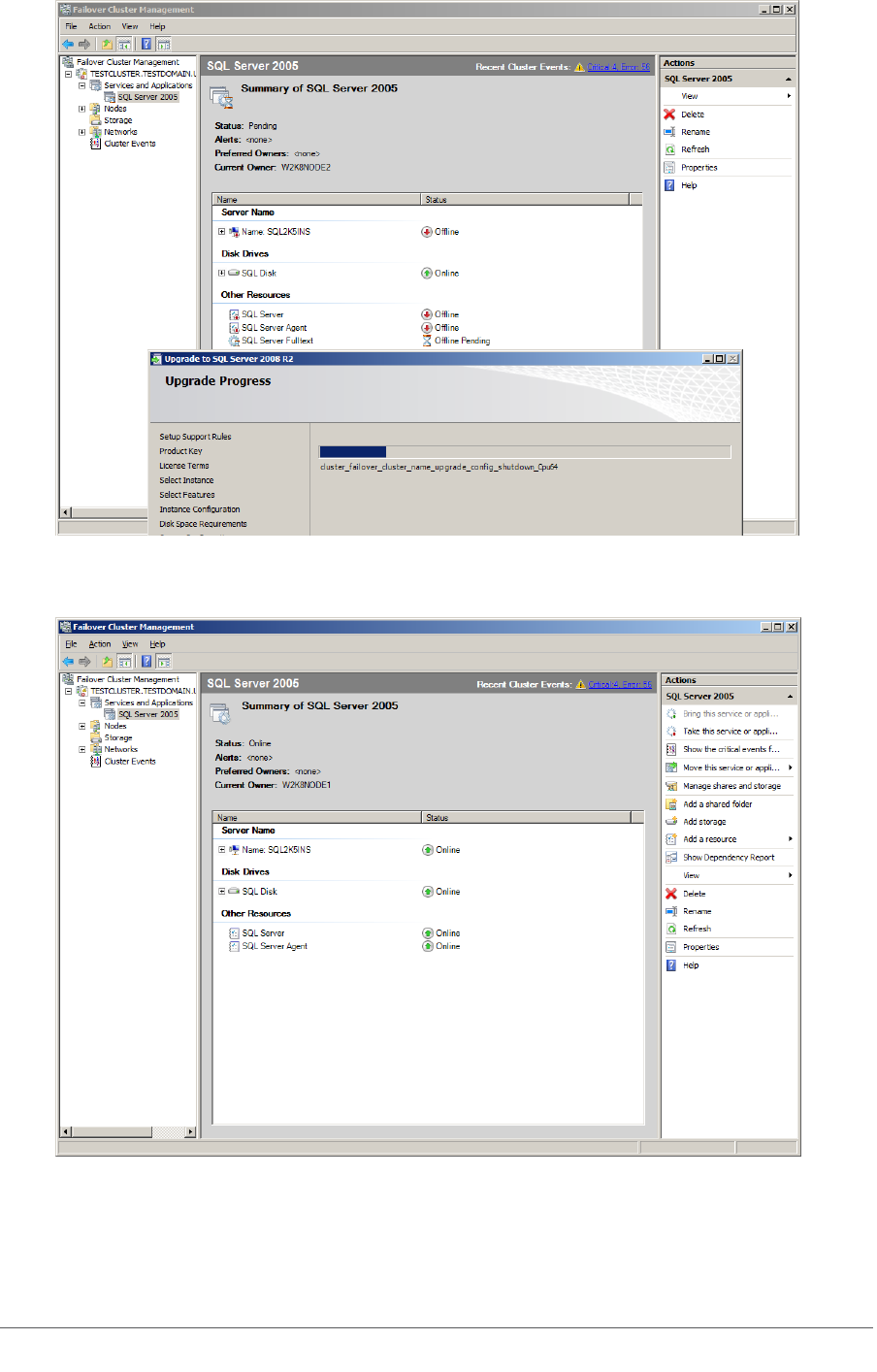
Task: Open Critical: 4, Error: 56 link, Status Pending window
Action: 619,67
